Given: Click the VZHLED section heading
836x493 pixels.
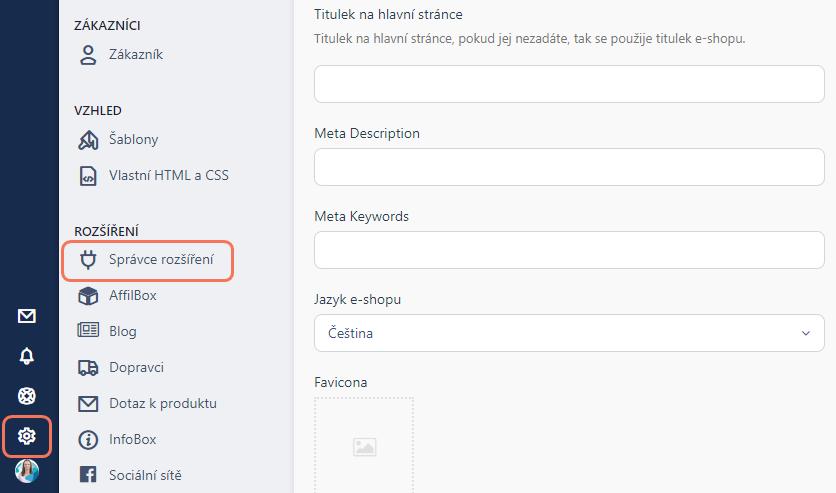Looking at the screenshot, I should point(98,110).
